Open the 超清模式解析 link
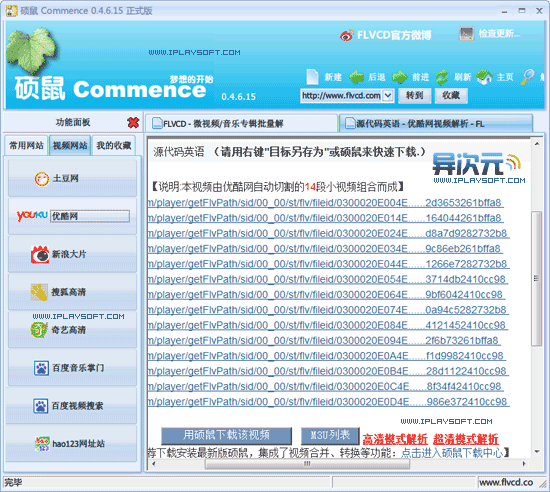550x492 pixels. (x=465, y=439)
